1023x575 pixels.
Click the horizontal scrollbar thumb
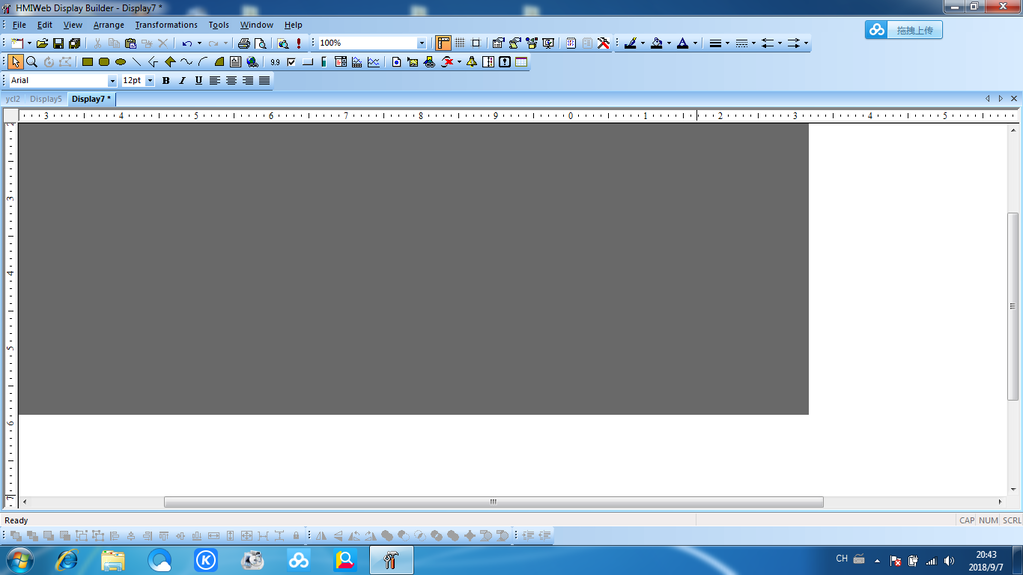tap(493, 502)
